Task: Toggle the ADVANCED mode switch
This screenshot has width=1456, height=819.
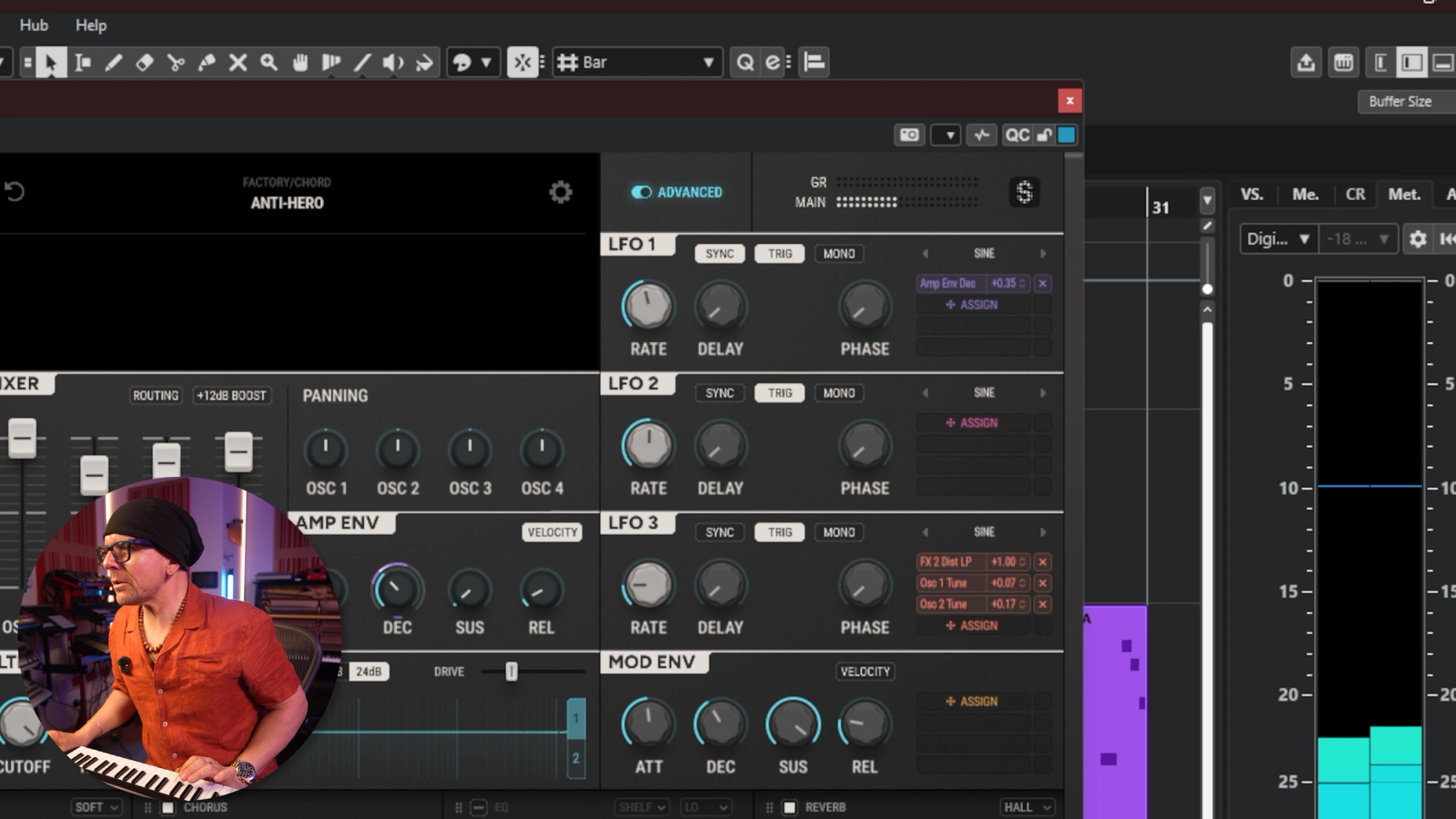Action: [x=642, y=192]
